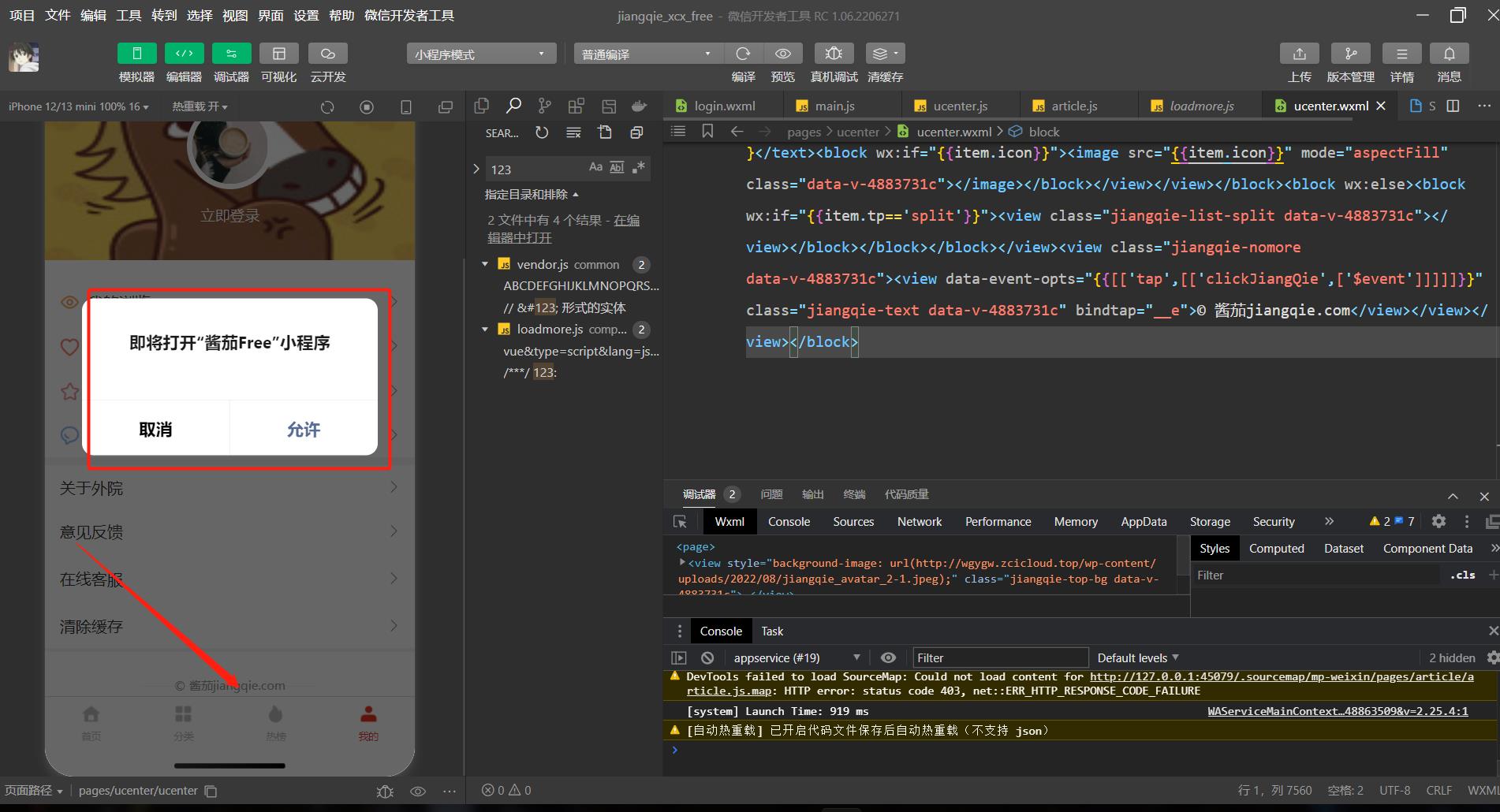Open the devtools settings gear
The height and width of the screenshot is (812, 1500).
coord(1438,521)
